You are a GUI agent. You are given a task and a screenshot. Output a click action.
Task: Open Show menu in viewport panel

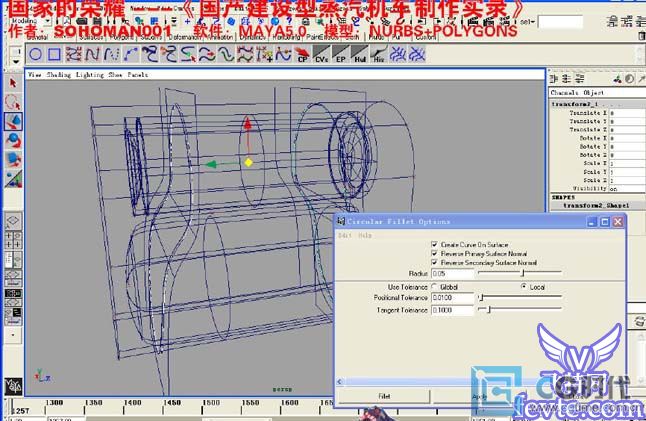[115, 75]
